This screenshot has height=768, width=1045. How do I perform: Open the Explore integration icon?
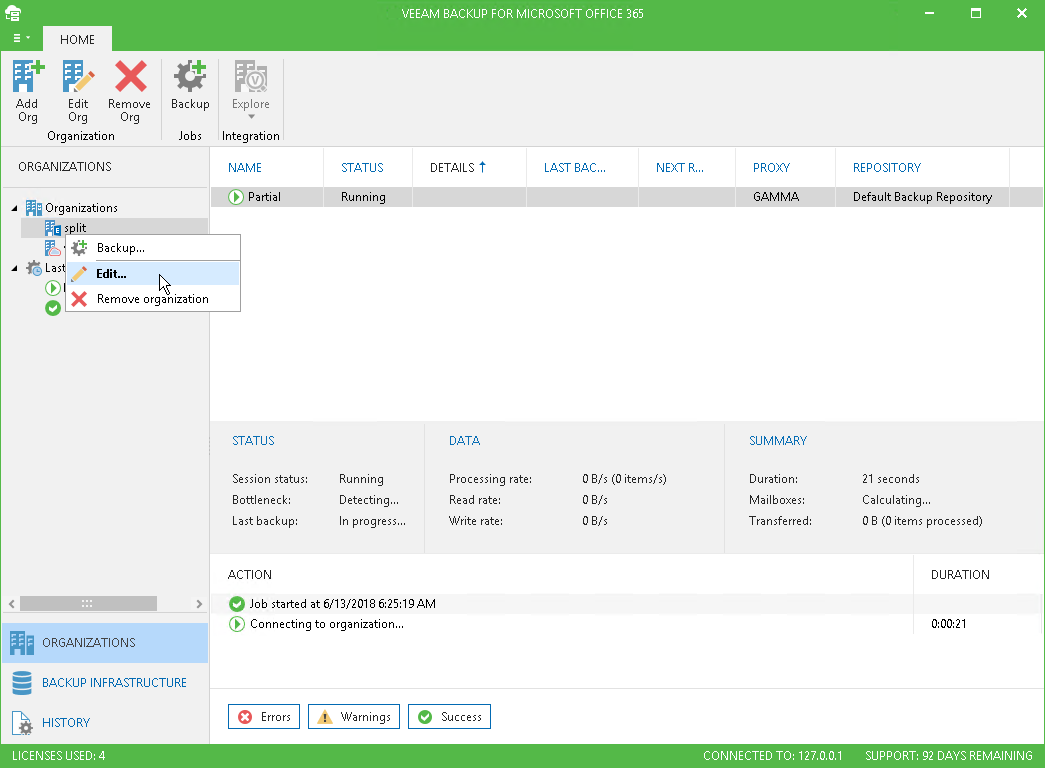(251, 76)
